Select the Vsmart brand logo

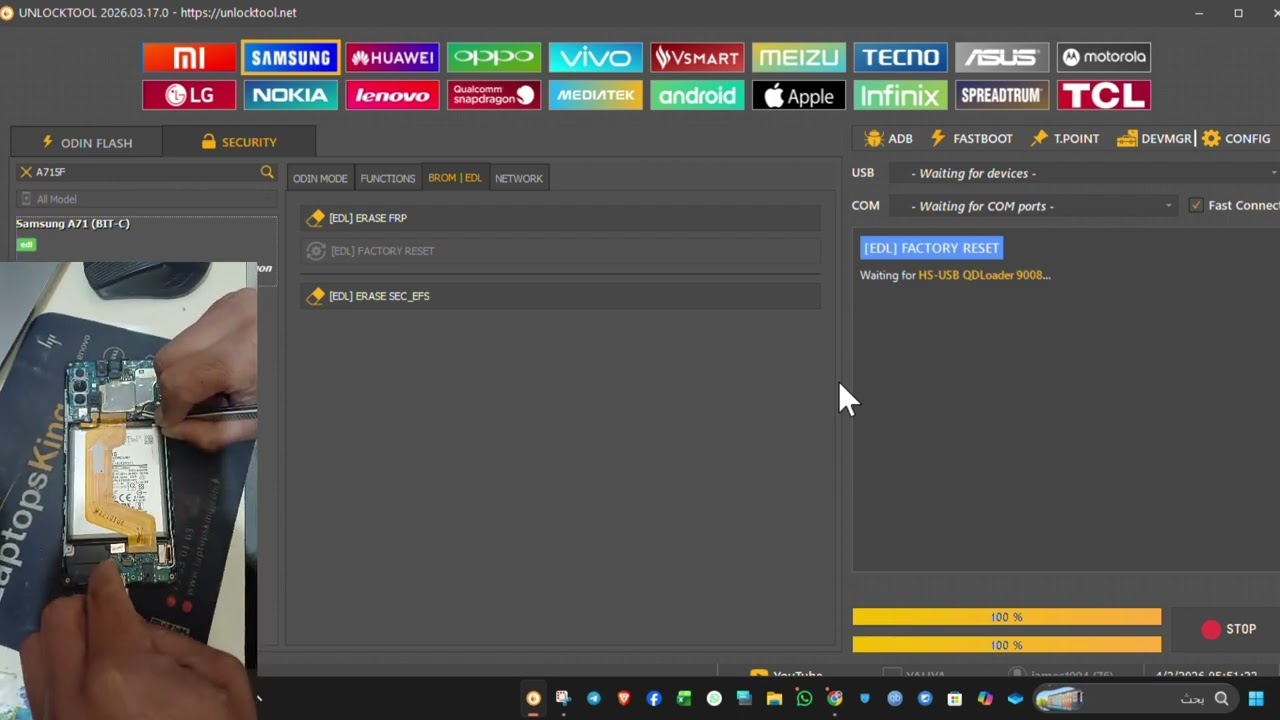coord(697,57)
